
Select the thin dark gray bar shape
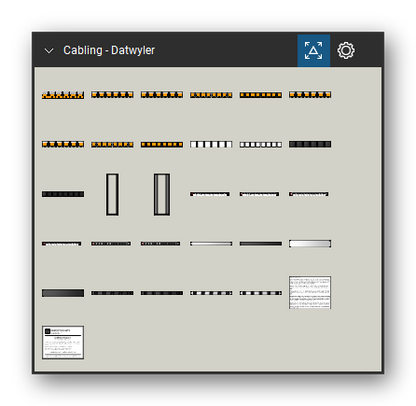pos(260,244)
